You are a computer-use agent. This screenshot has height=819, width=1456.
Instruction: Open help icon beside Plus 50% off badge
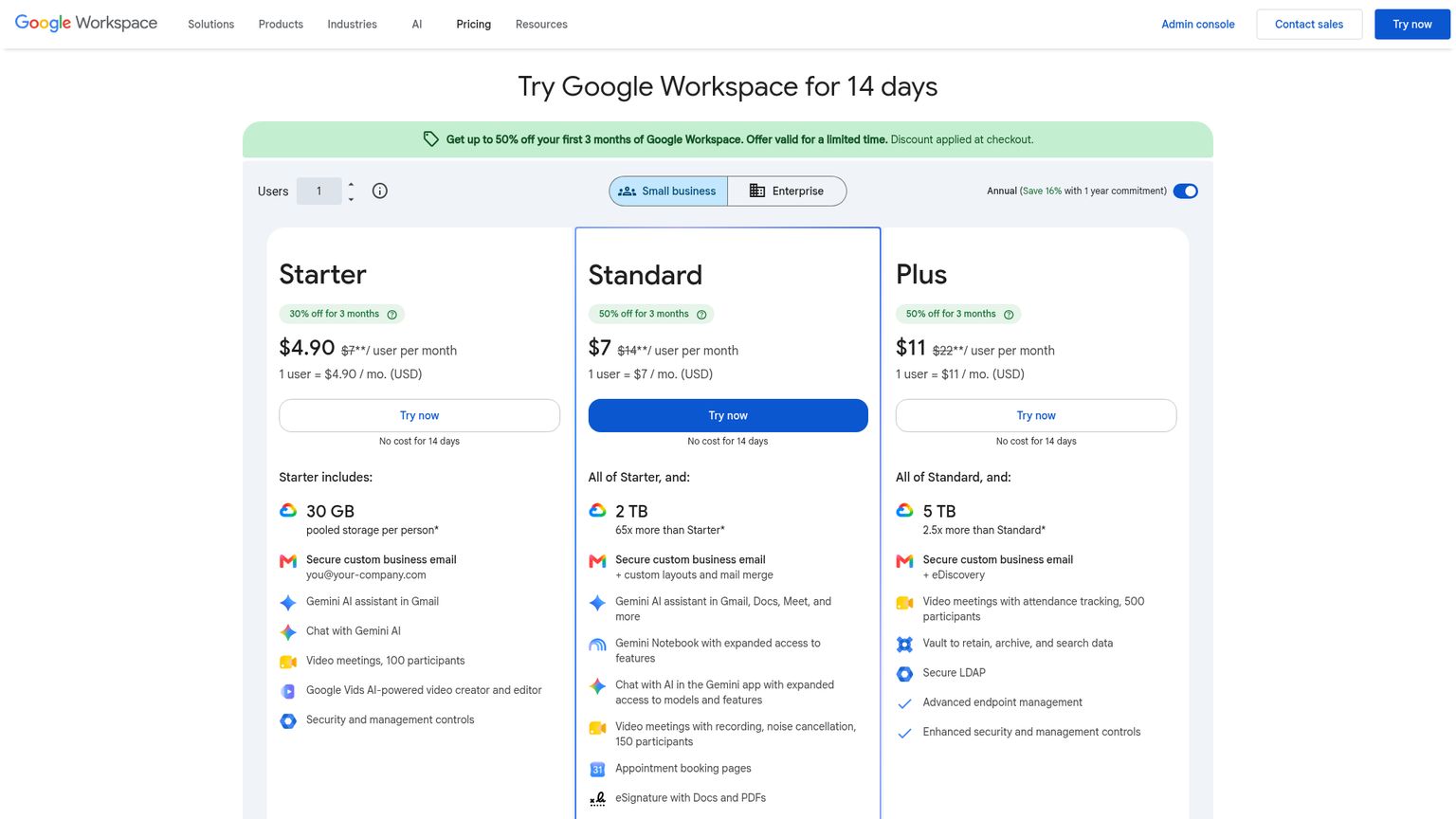pos(1009,314)
